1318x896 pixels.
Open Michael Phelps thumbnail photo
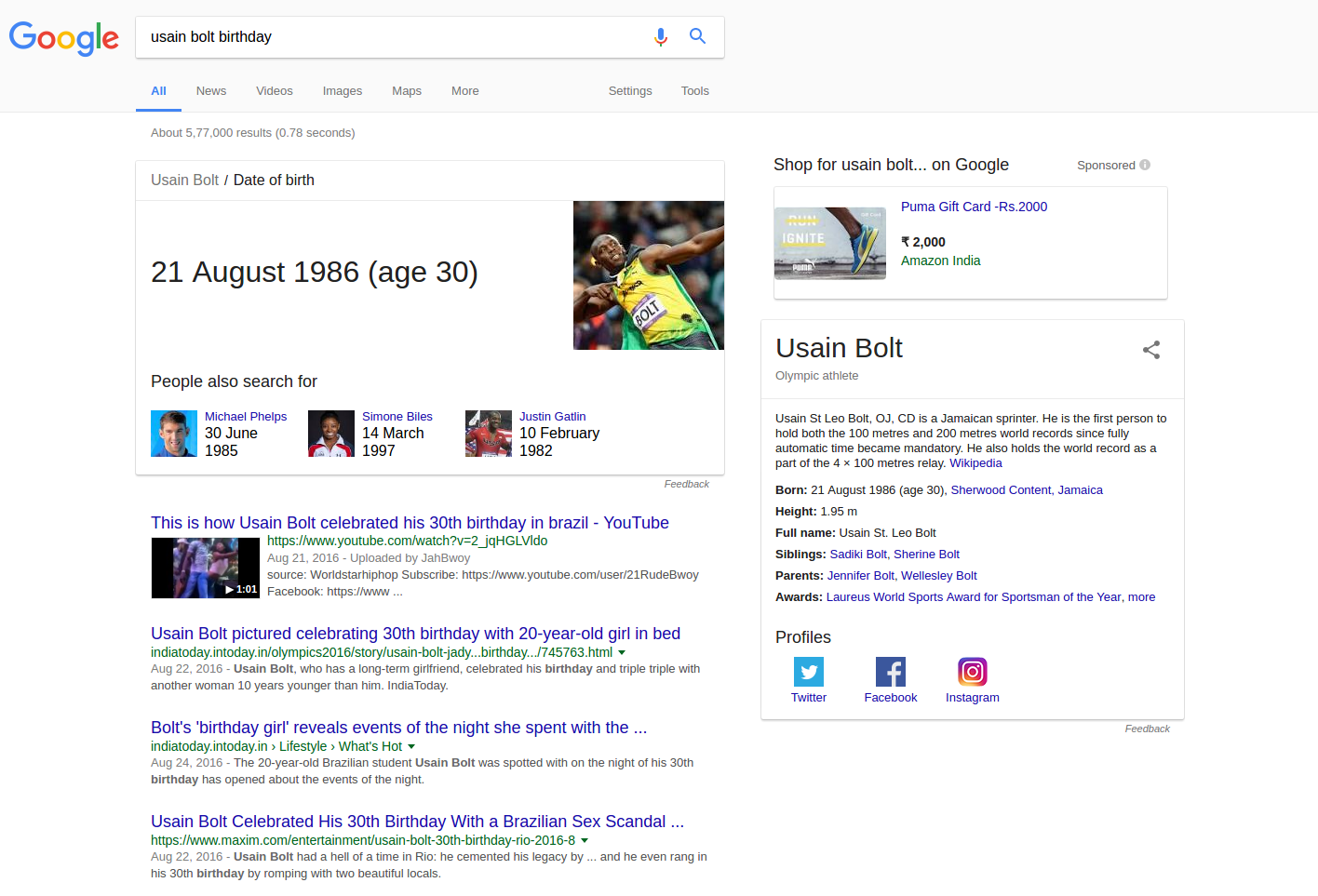coord(174,434)
